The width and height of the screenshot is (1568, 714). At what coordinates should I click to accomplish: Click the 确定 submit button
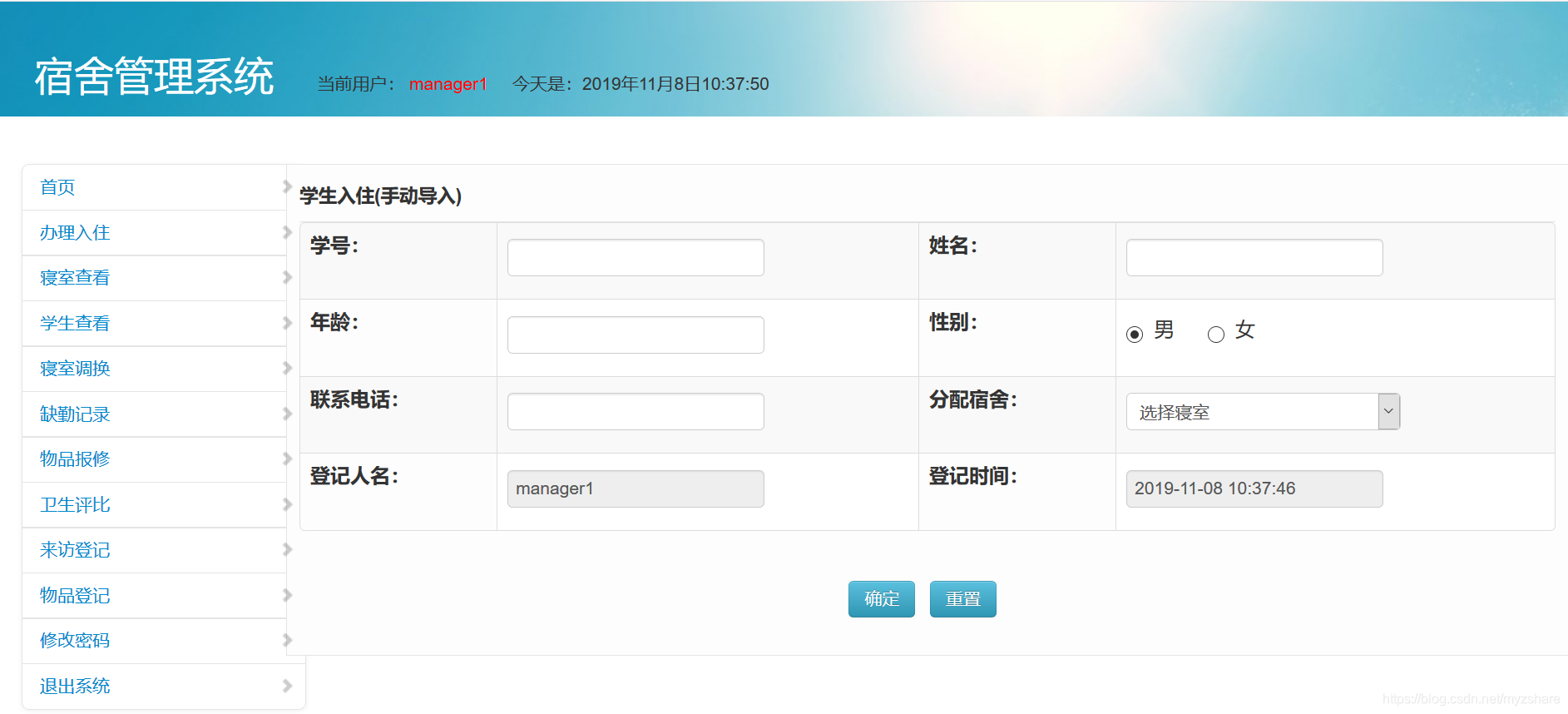click(x=882, y=599)
